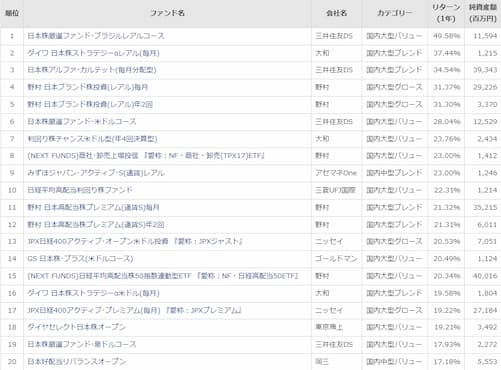The image size is (501, 370).
Task: Select company cell 三菱UFJ国際
Action: click(x=335, y=190)
